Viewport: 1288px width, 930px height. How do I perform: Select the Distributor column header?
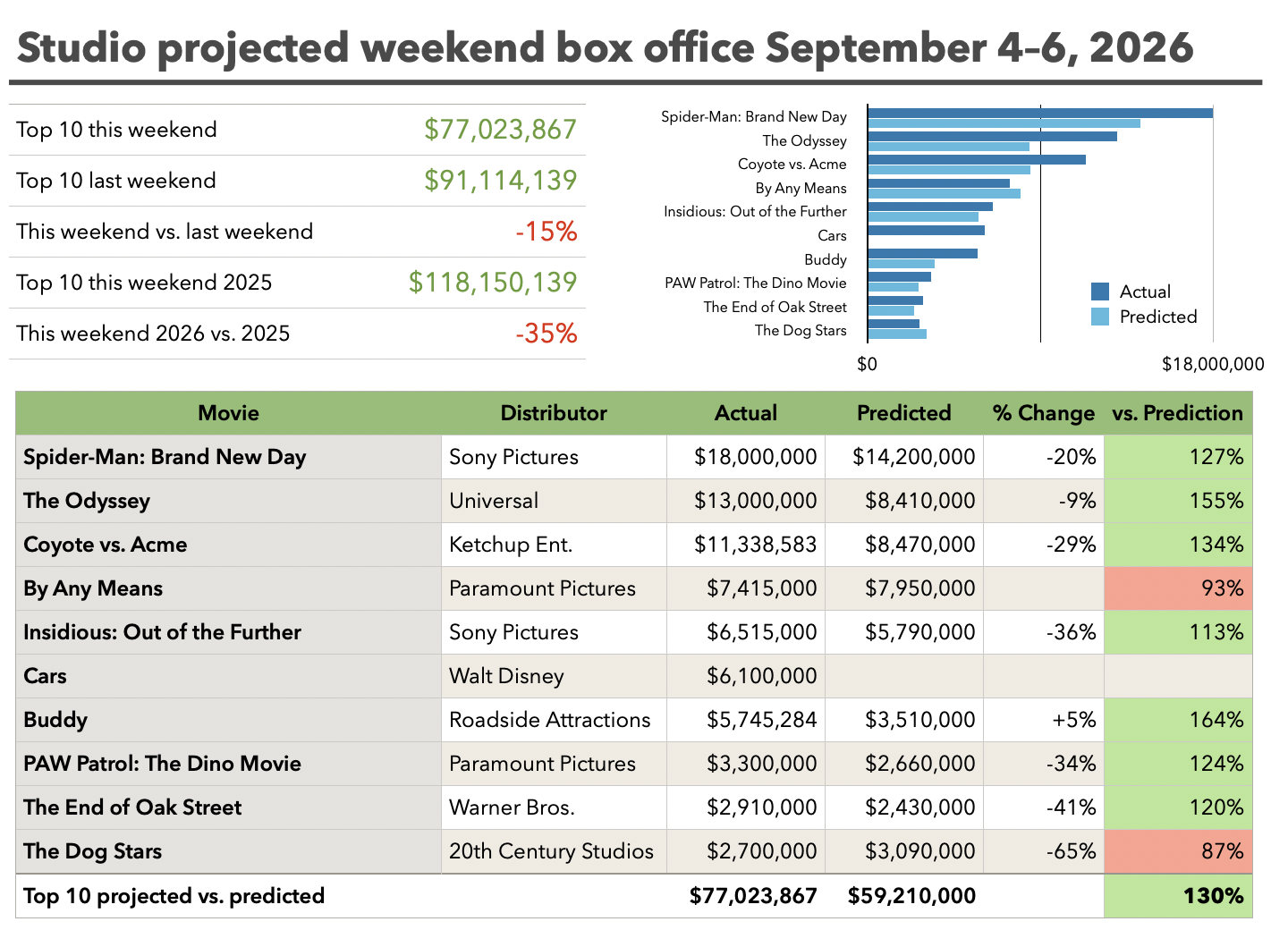click(554, 413)
